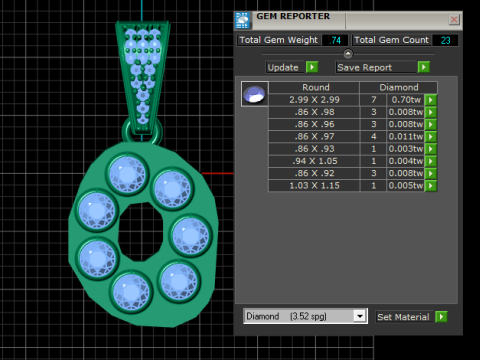The image size is (480, 360).
Task: Click green arrow next to Save Report
Action: (424, 67)
